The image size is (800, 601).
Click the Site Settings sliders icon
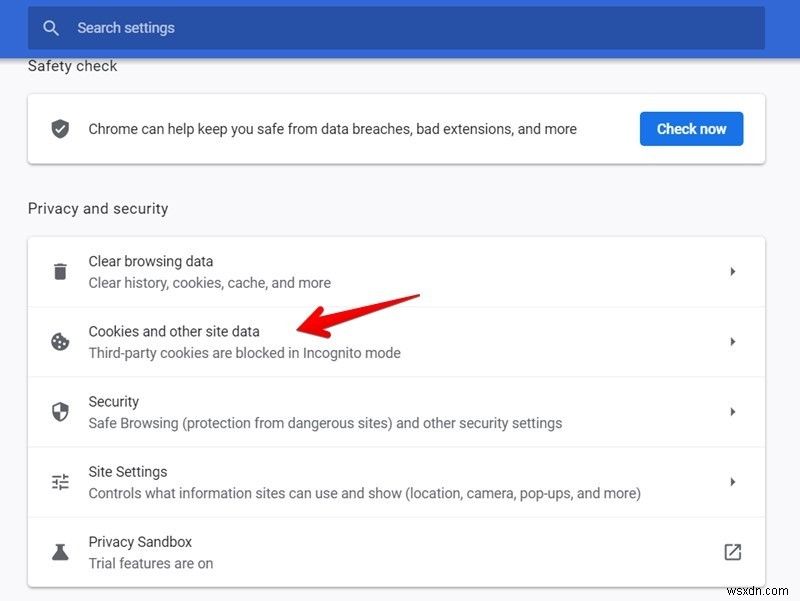pos(61,481)
